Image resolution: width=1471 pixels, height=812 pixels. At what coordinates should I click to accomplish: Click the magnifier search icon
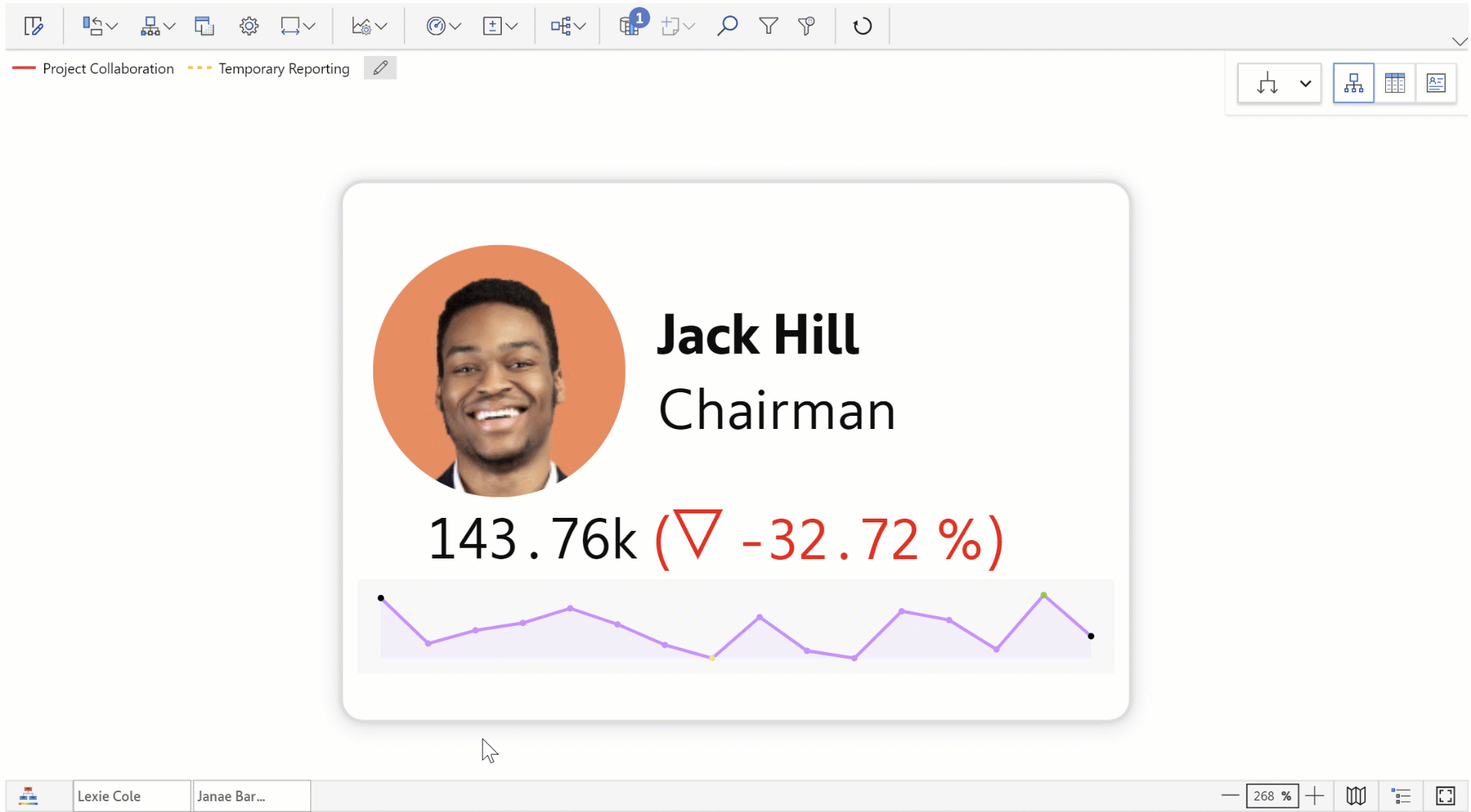tap(727, 26)
